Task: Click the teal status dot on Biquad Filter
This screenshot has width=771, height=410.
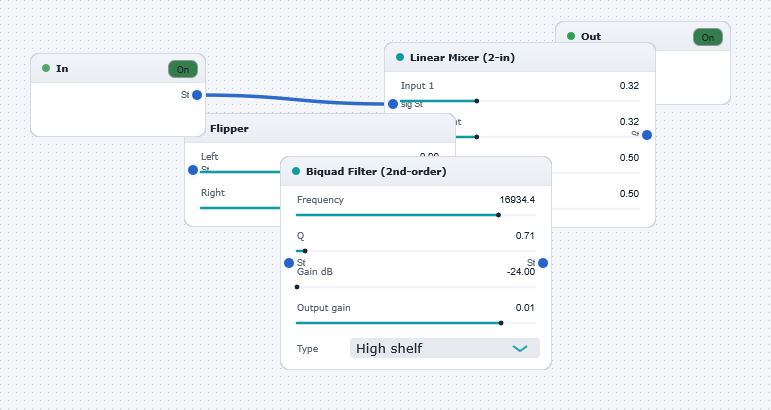Action: point(296,171)
